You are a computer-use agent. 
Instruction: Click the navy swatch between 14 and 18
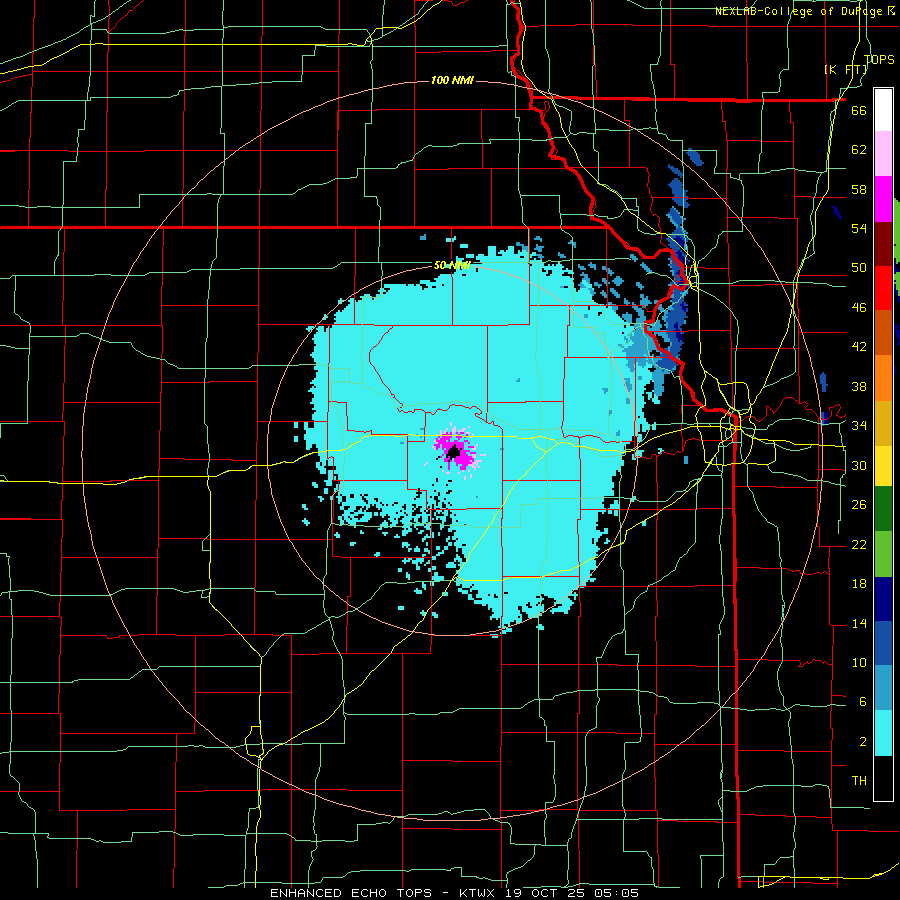coord(883,599)
